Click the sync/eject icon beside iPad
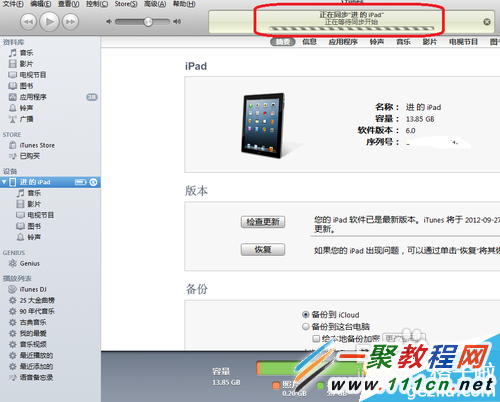 click(x=93, y=182)
